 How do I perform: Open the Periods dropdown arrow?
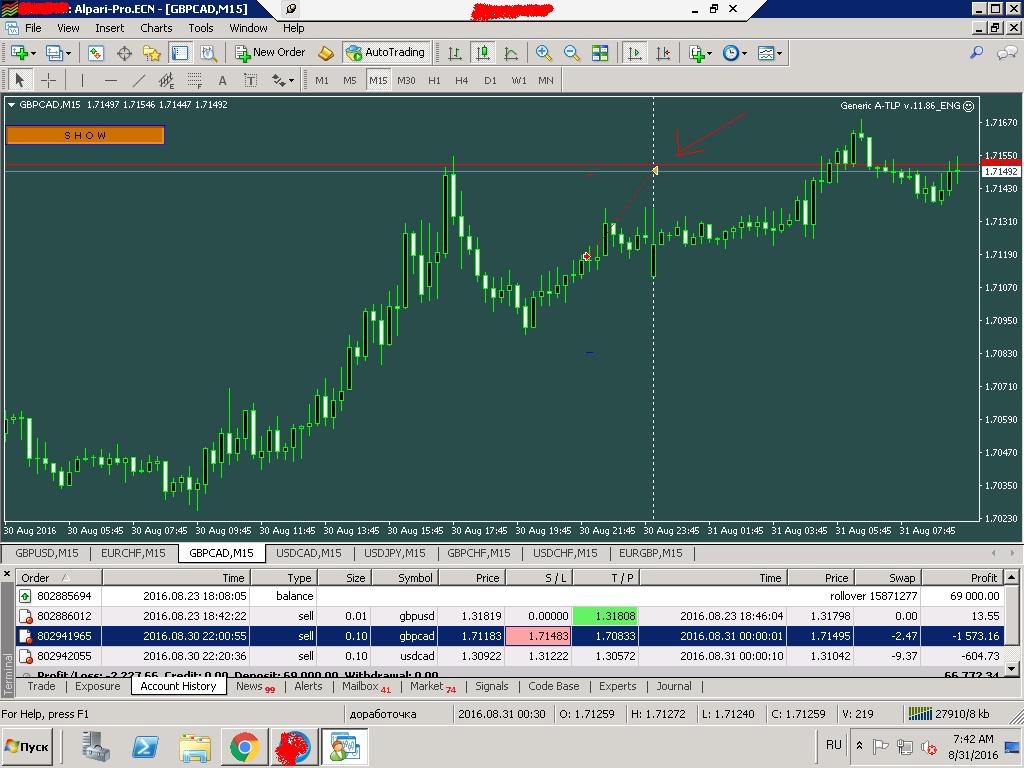744,54
